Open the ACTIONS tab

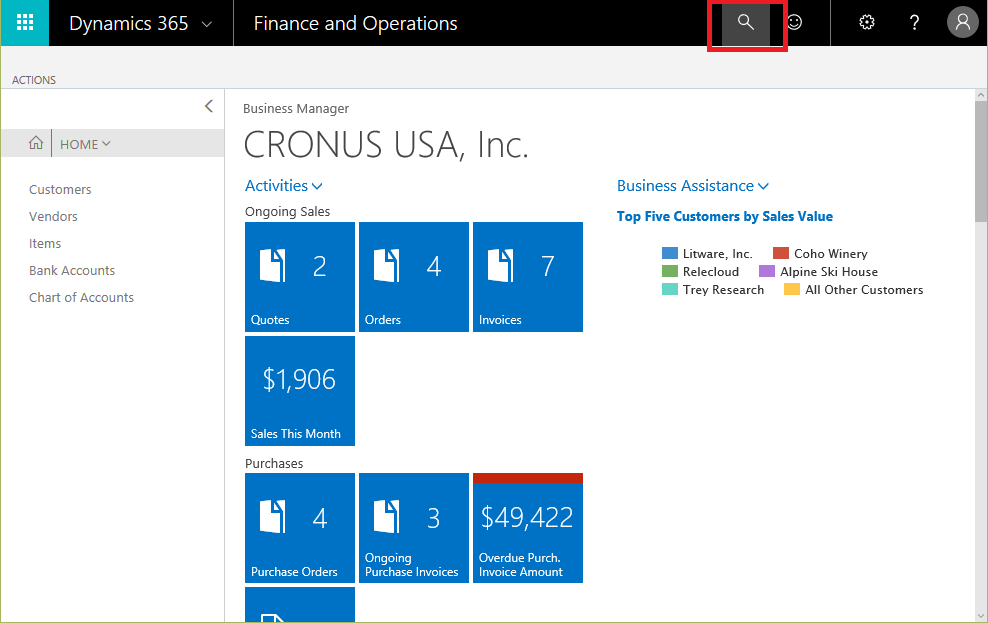[34, 80]
